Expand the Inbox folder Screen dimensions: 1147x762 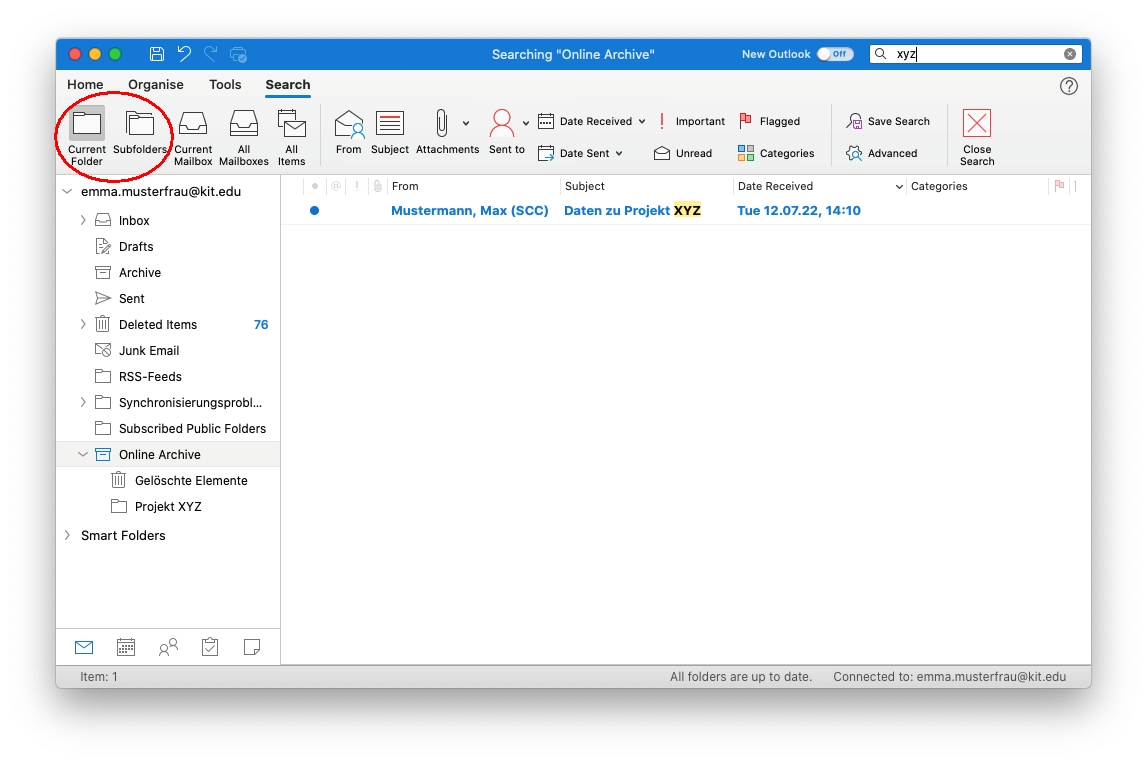pos(83,220)
